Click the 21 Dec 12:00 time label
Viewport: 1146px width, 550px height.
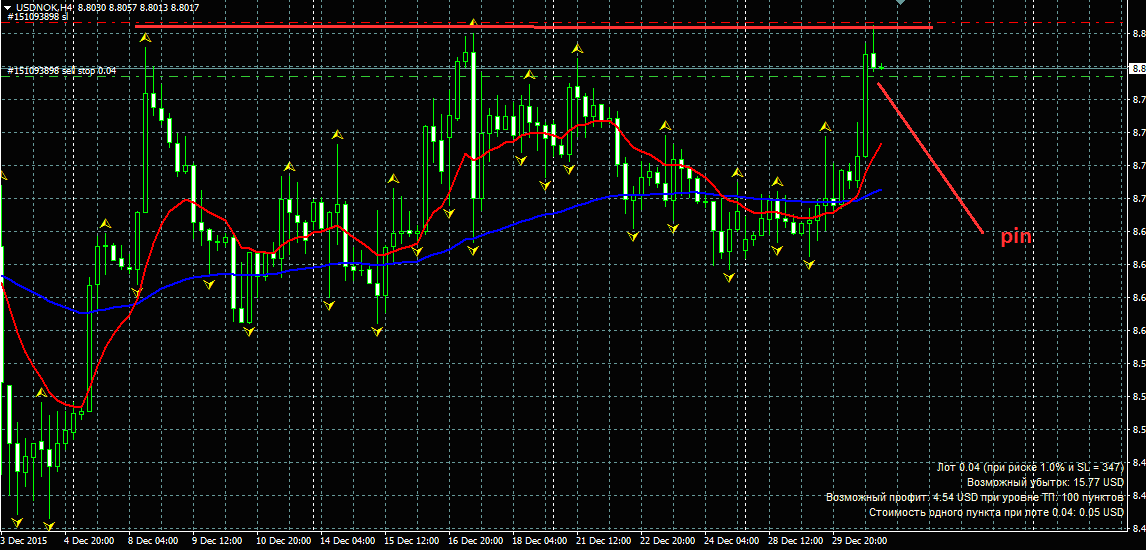[x=606, y=541]
